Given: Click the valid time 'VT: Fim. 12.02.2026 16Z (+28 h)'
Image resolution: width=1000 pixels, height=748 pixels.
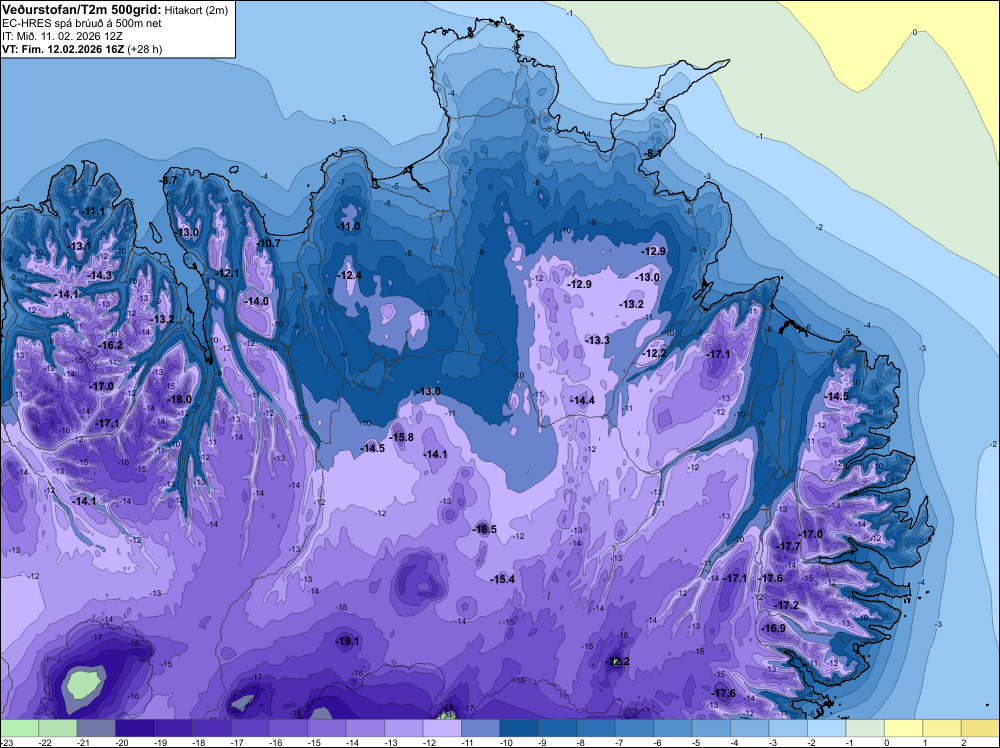Looking at the screenshot, I should point(82,49).
